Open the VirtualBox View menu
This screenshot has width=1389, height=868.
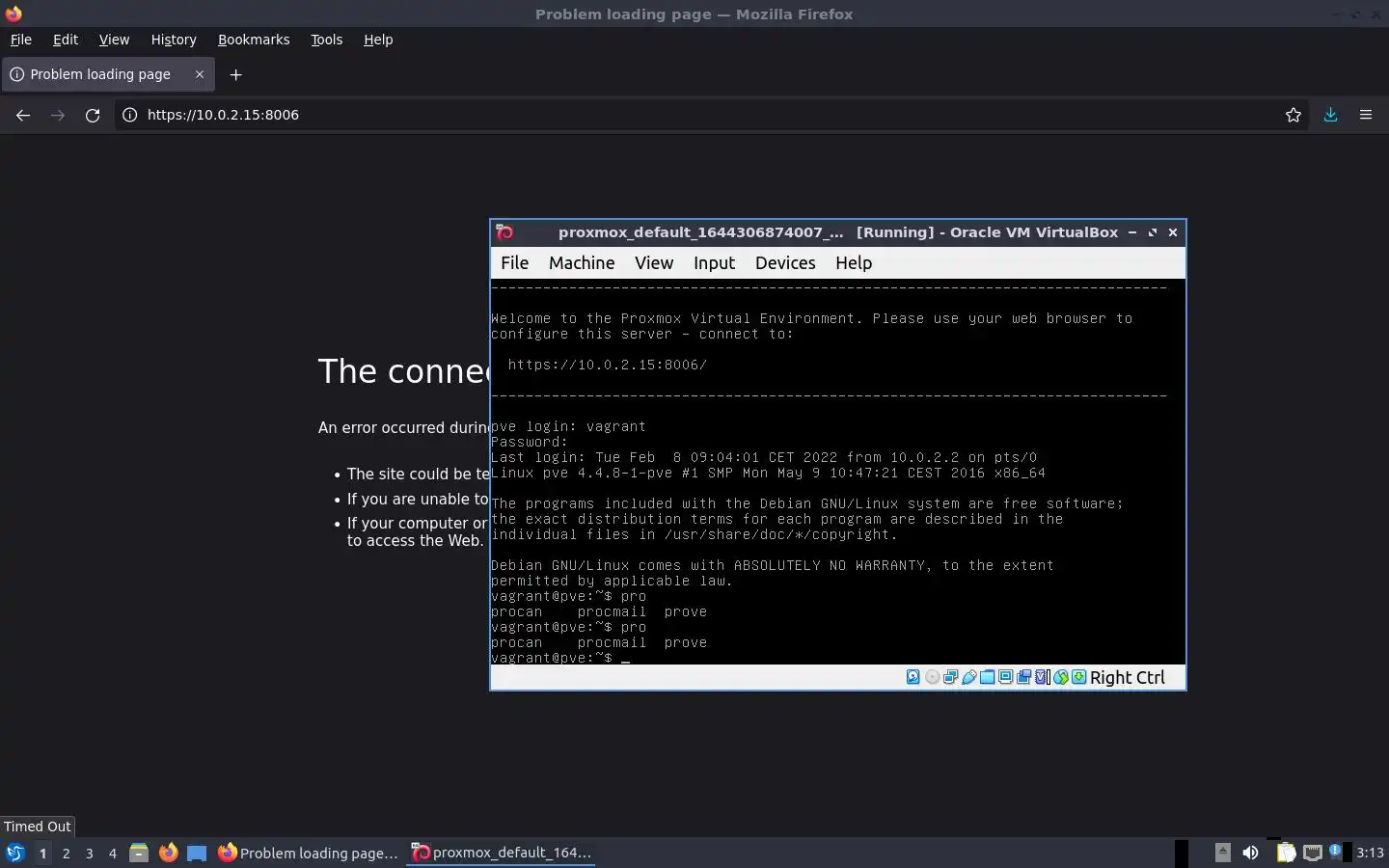click(654, 263)
